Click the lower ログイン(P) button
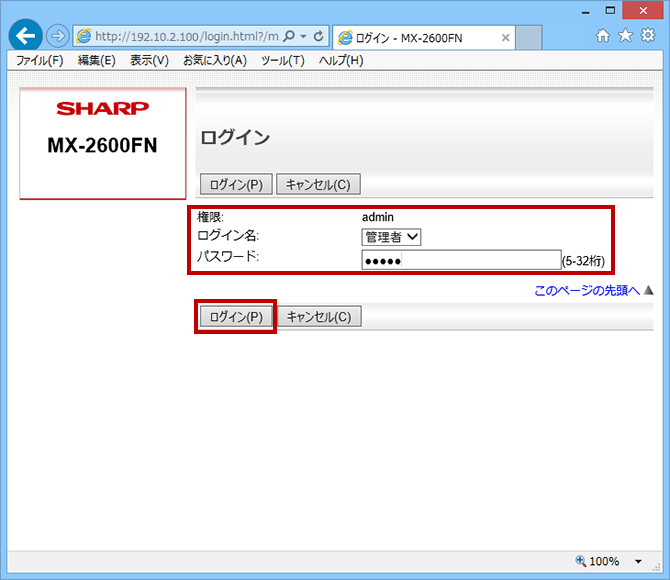The image size is (670, 580). (235, 317)
